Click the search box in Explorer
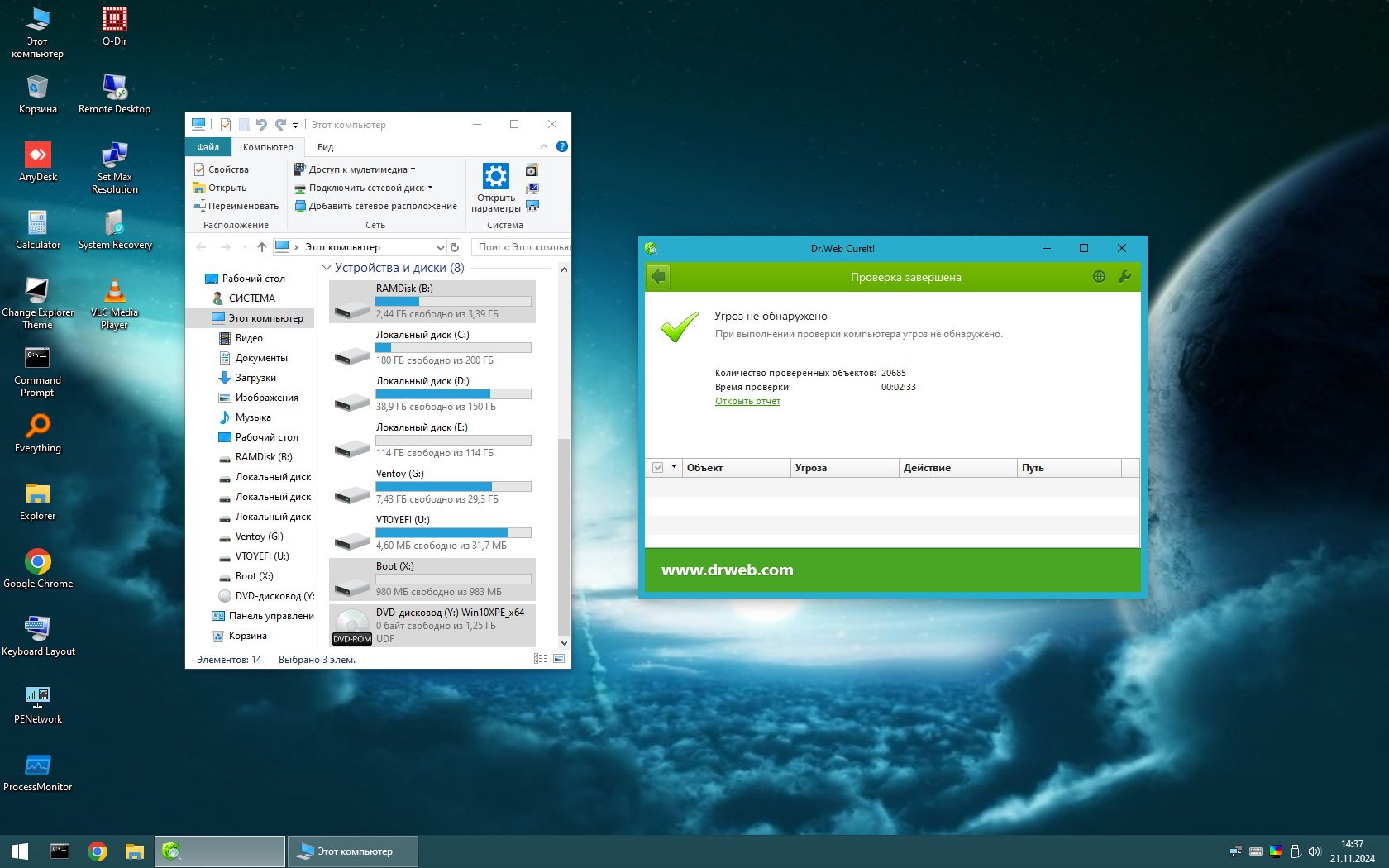Screen dimensions: 1389x868 522,247
